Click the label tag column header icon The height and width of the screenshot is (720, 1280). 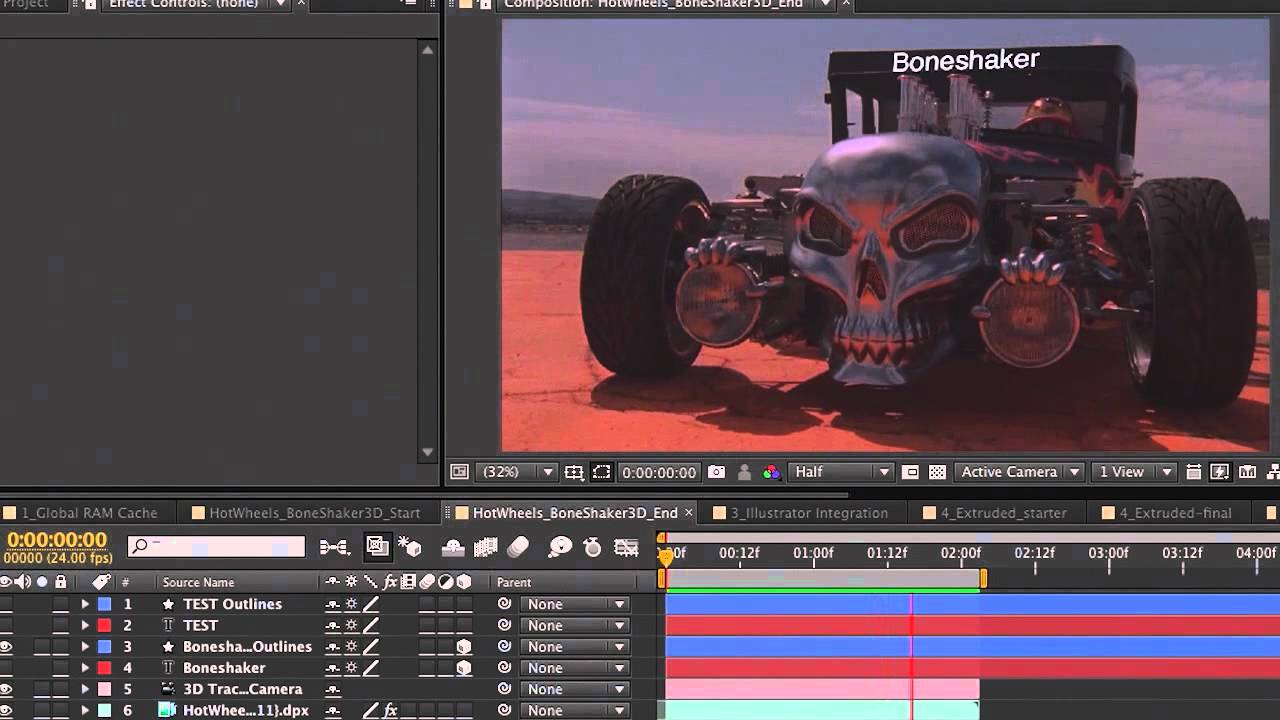pos(101,582)
